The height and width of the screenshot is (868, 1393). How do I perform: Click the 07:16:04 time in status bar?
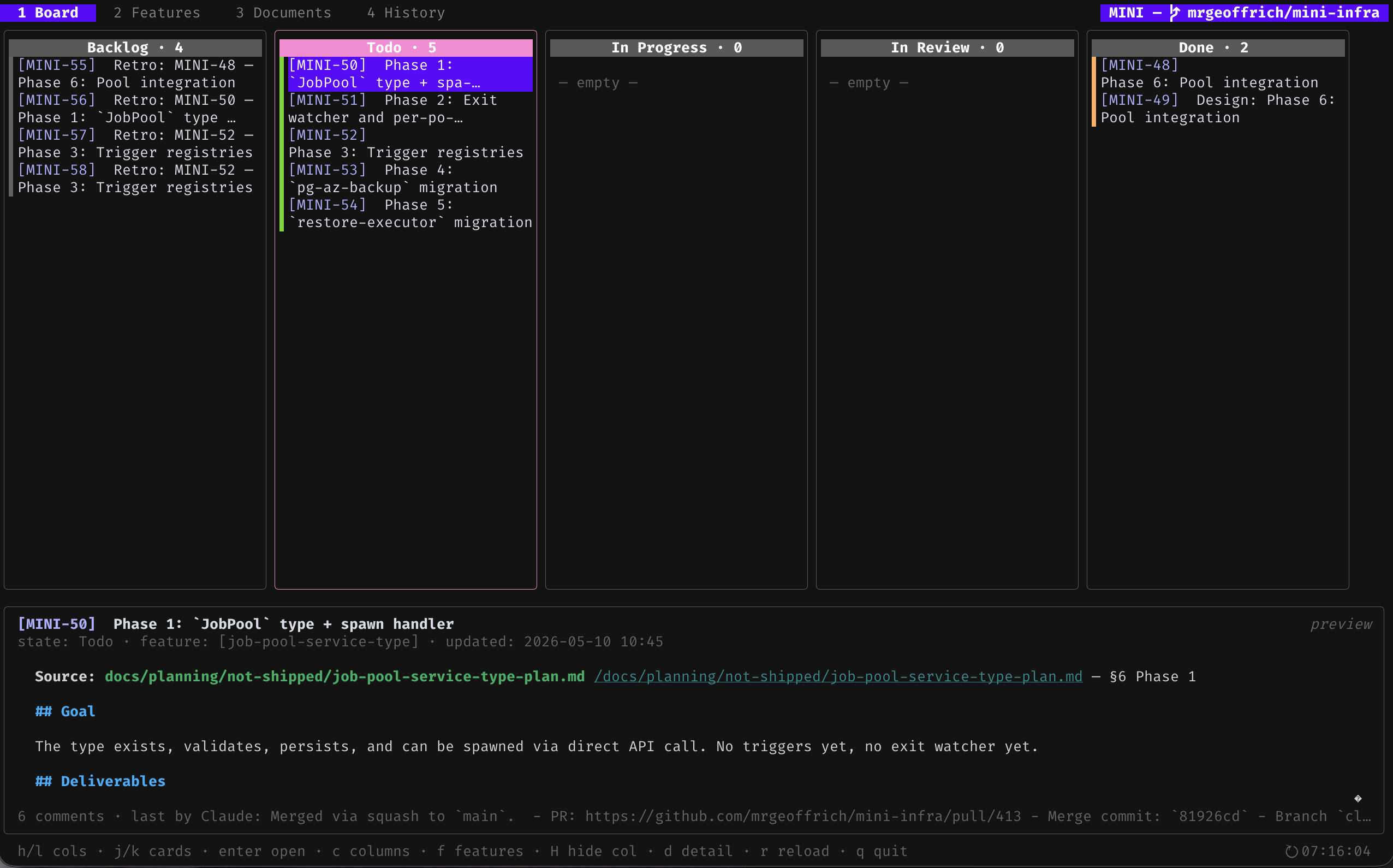pyautogui.click(x=1336, y=852)
